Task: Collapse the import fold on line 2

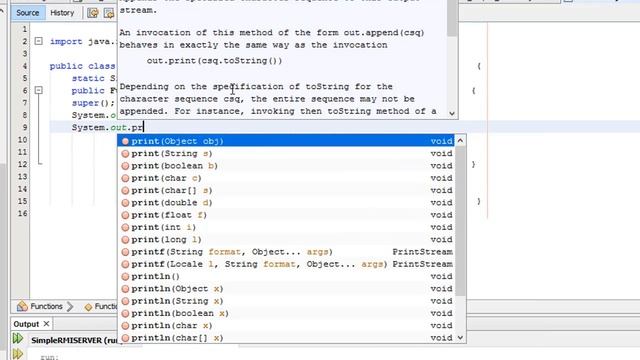Action: click(38, 41)
